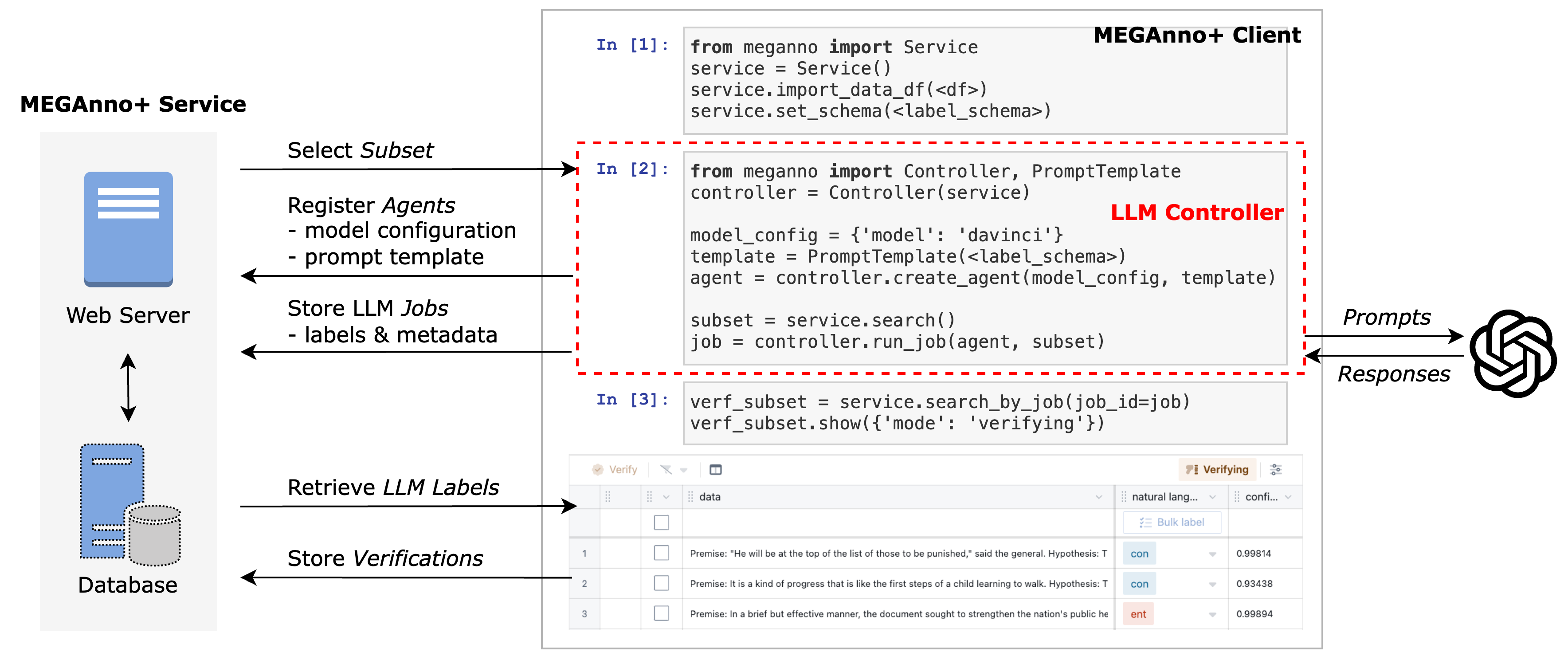1568x660 pixels.
Task: Click the 'con' label tag in row 1
Action: pos(1140,554)
